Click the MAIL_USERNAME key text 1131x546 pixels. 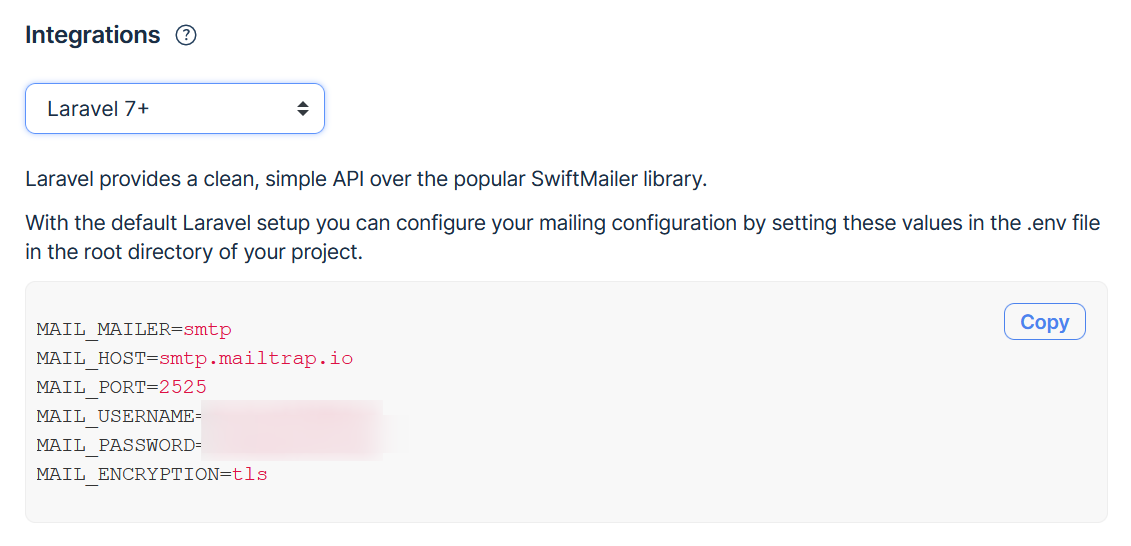pos(115,416)
